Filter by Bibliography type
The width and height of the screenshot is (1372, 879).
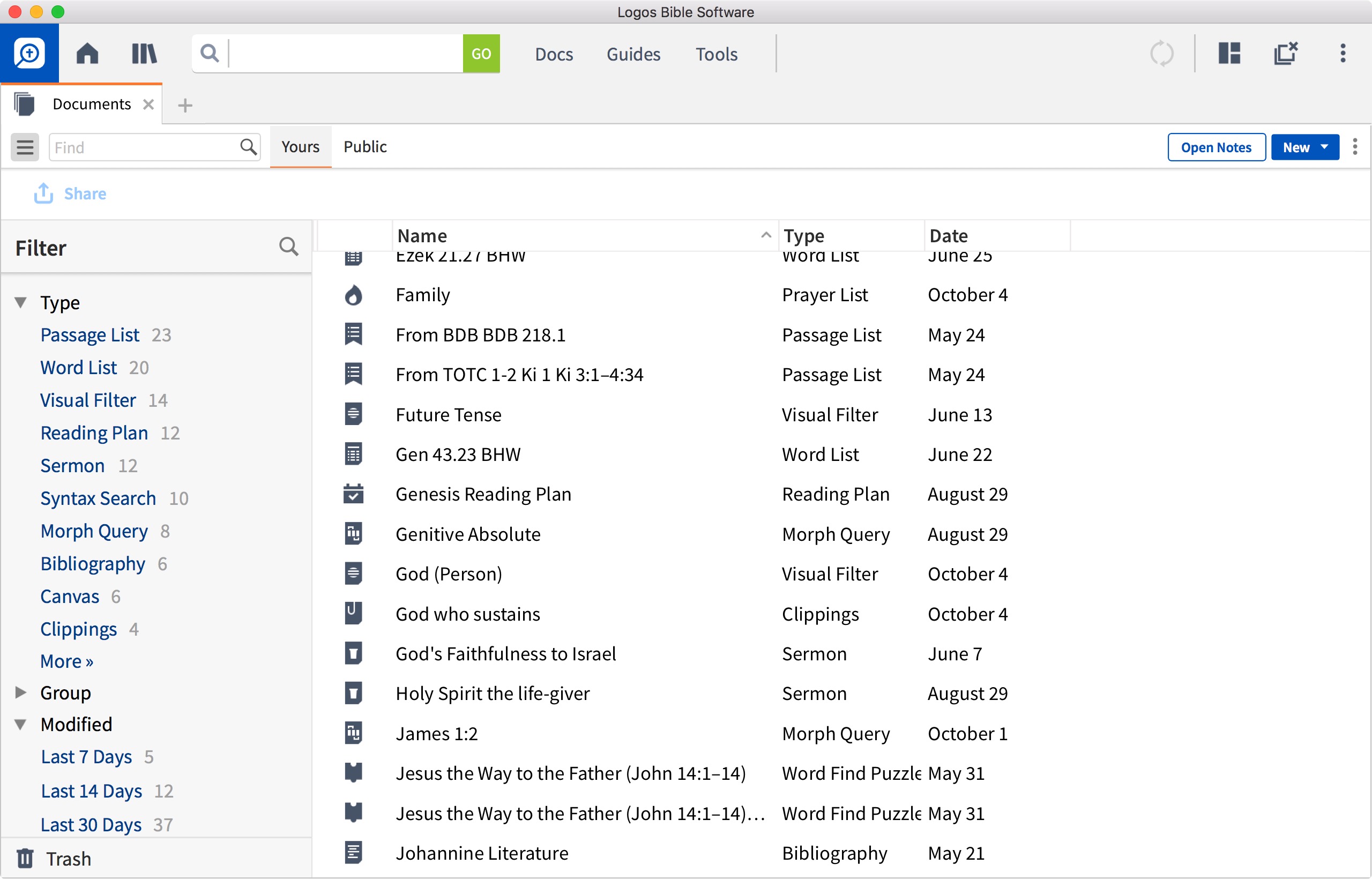pyautogui.click(x=93, y=563)
